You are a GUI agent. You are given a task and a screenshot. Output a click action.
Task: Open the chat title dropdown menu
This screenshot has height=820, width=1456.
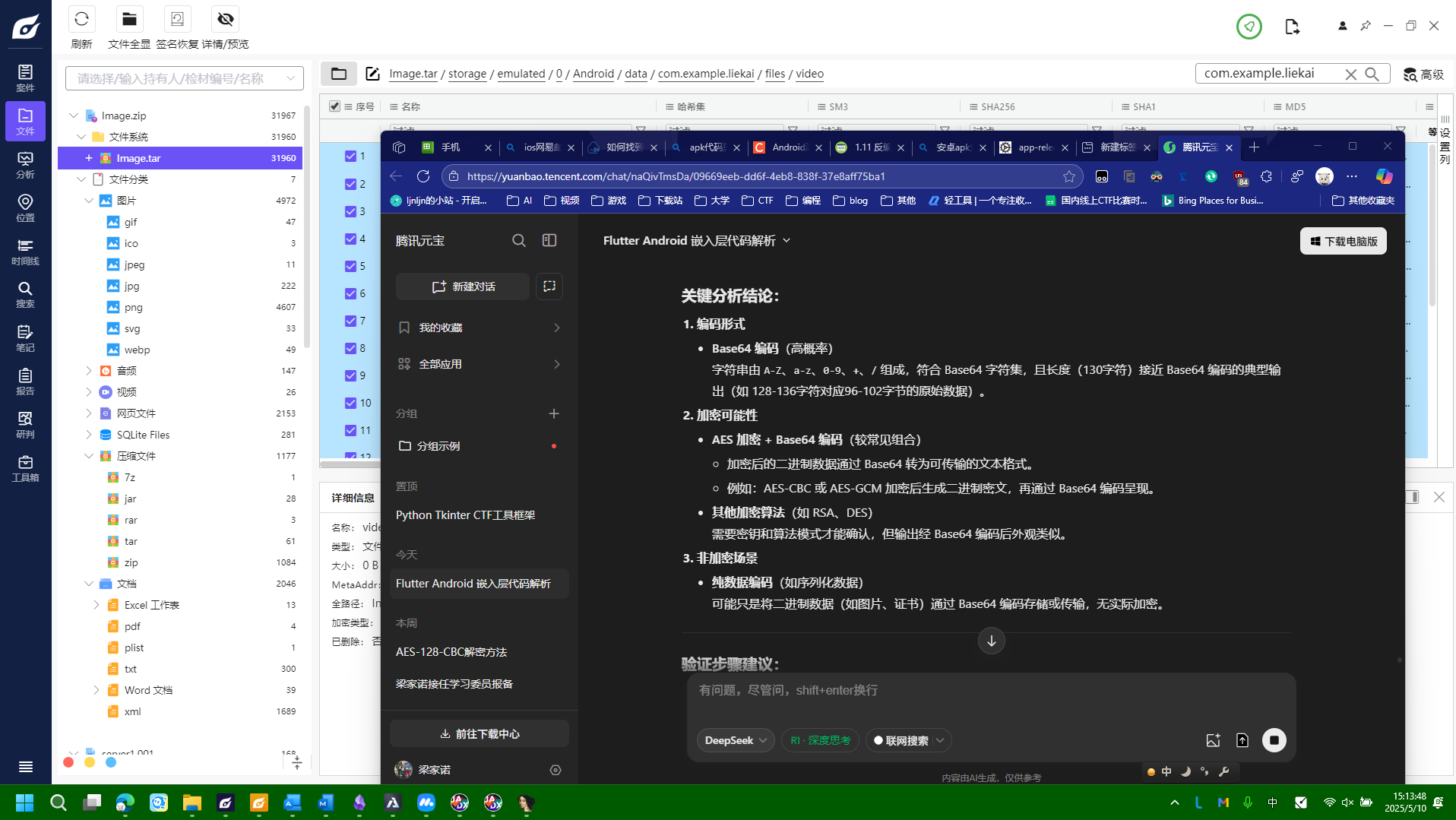(x=787, y=240)
